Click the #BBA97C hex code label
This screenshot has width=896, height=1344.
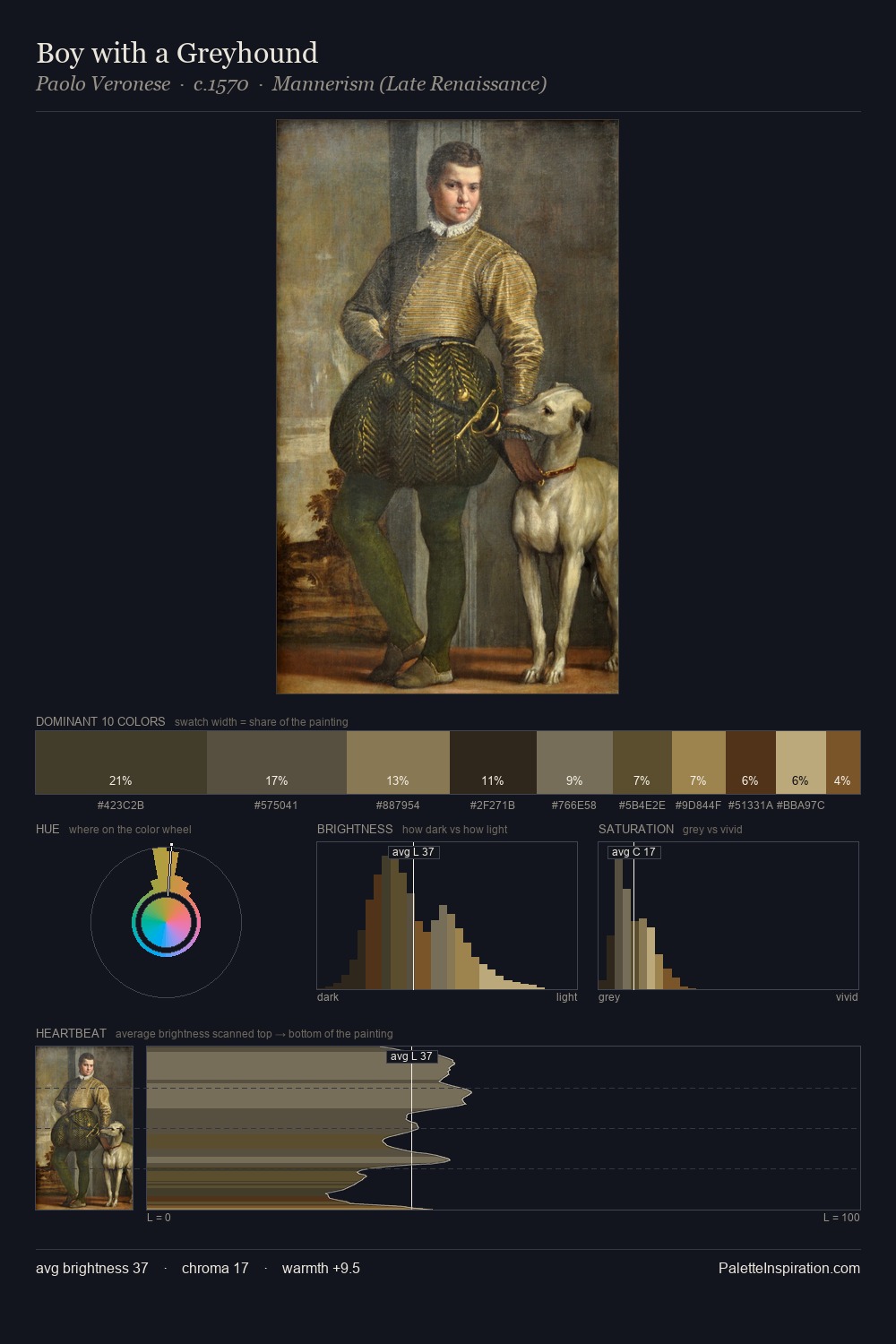(x=801, y=806)
